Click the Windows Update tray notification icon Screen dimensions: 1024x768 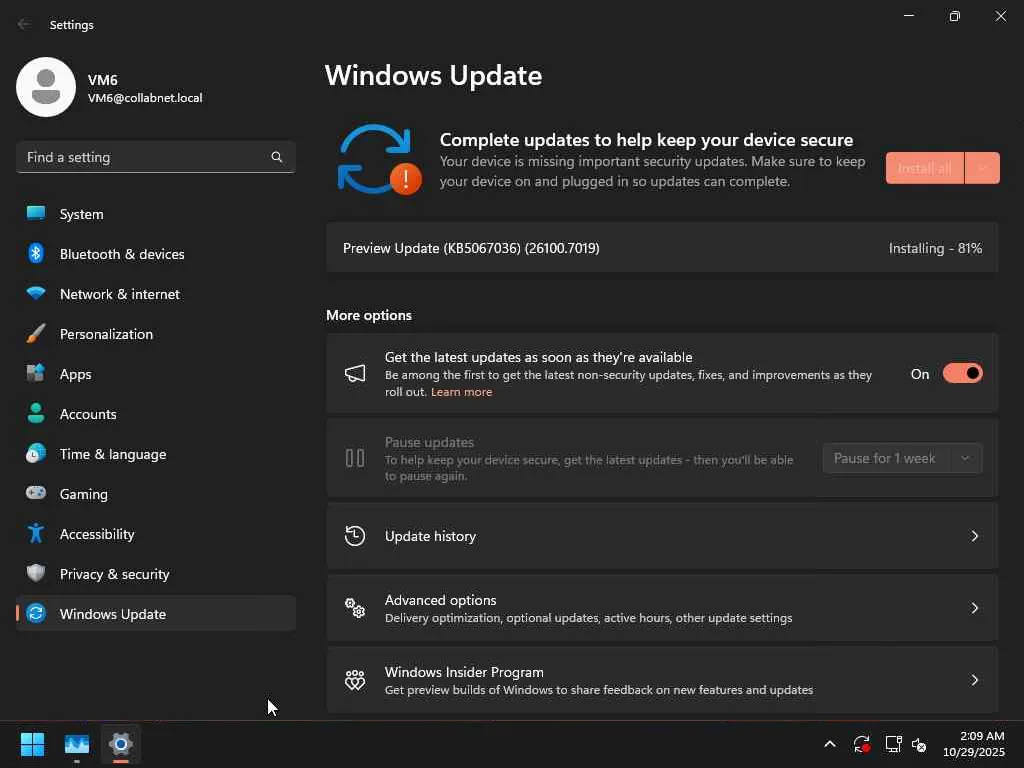pyautogui.click(x=861, y=744)
